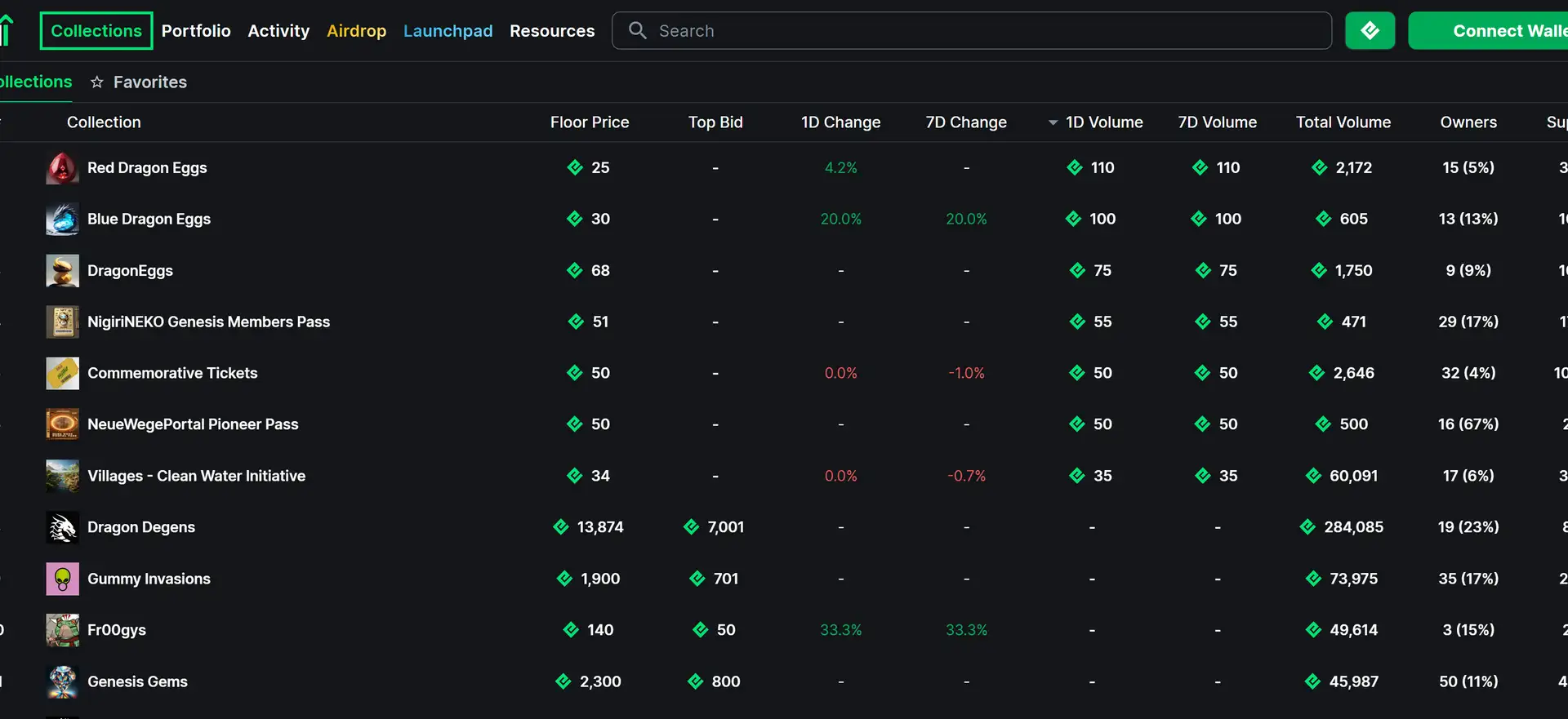This screenshot has height=719, width=1568.
Task: Click the Genesis Gems collection icon
Action: 62,682
